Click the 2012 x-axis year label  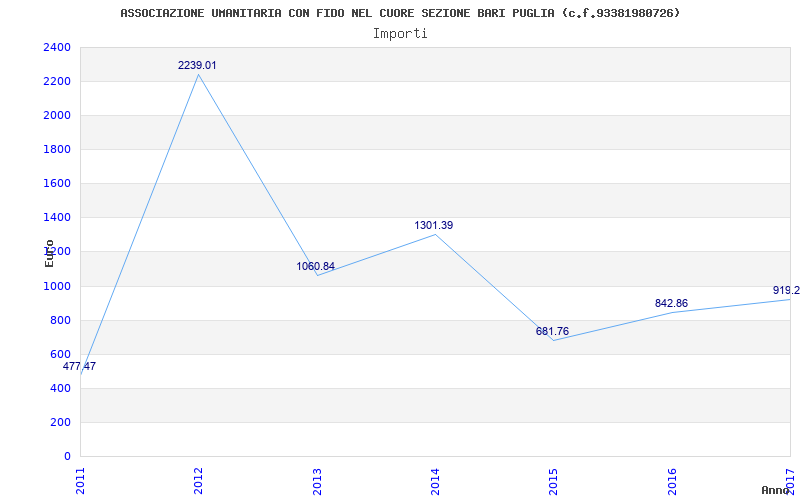click(x=198, y=481)
